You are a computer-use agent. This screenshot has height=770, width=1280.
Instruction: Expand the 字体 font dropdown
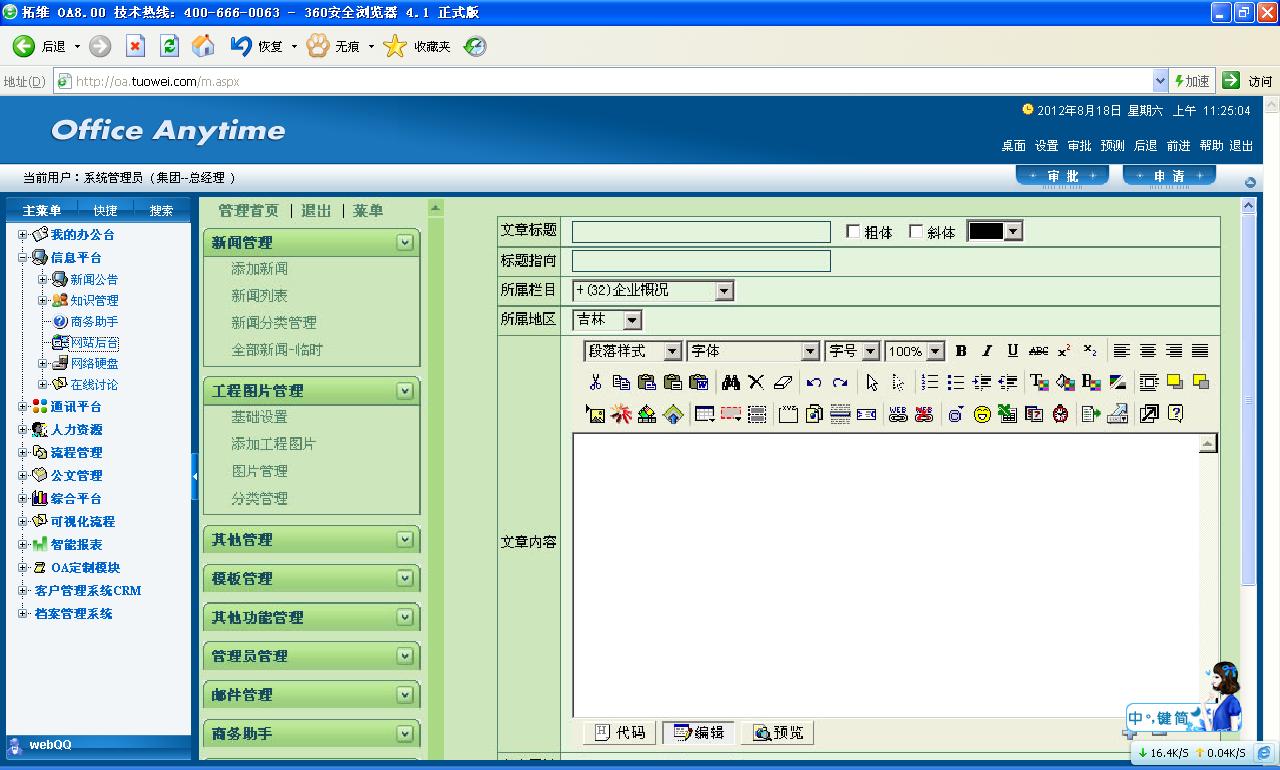coord(810,351)
